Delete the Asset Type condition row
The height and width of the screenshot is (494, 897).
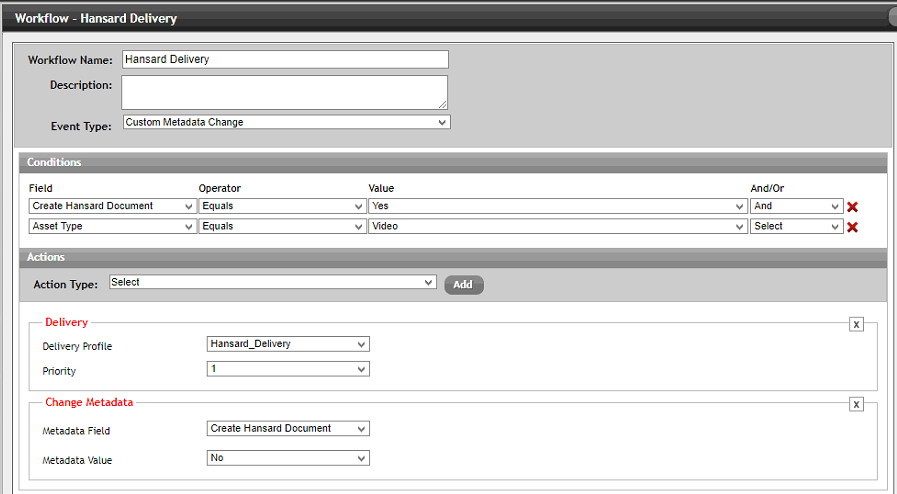coord(852,227)
